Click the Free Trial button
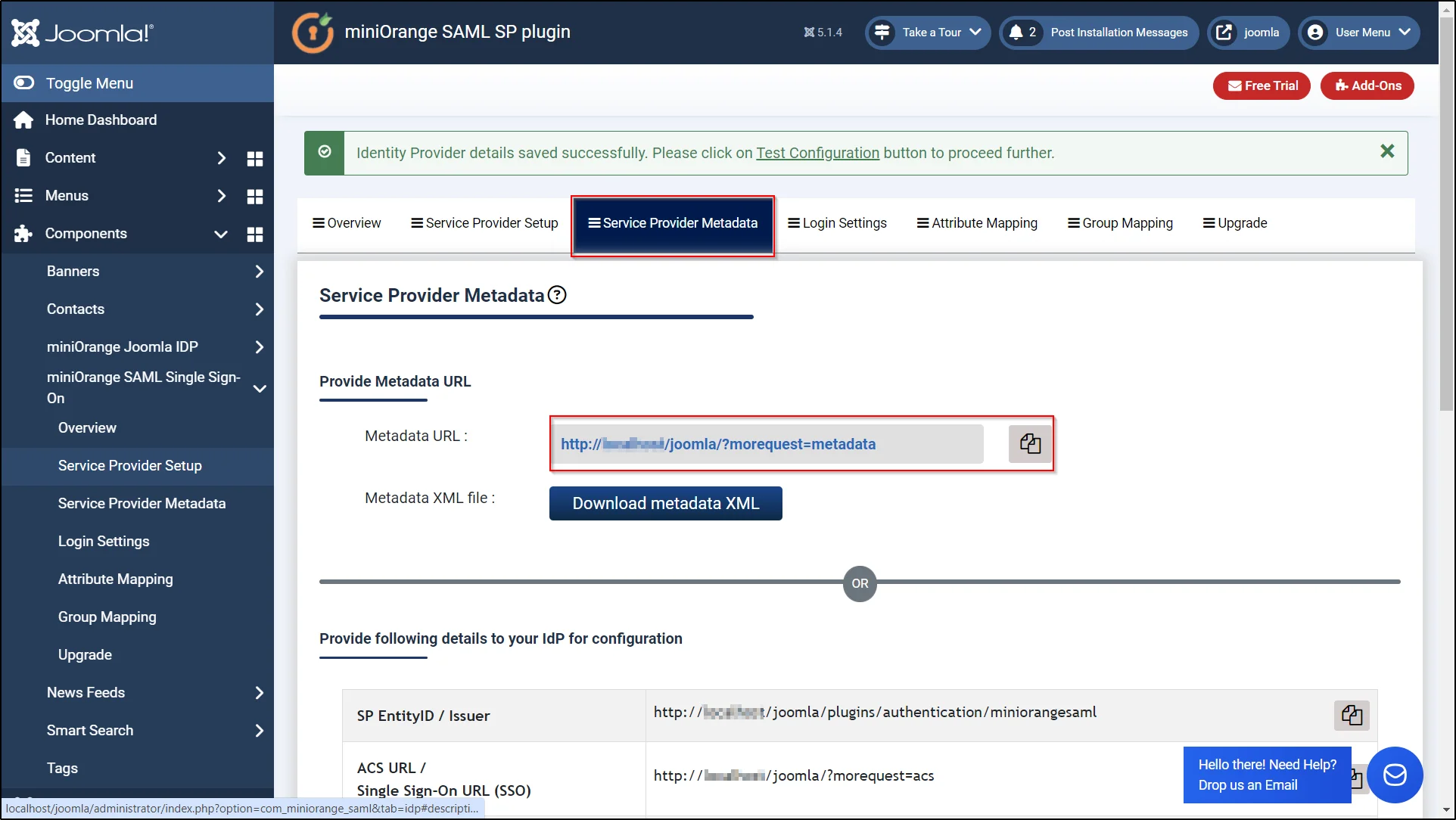The width and height of the screenshot is (1456, 820). (1262, 86)
